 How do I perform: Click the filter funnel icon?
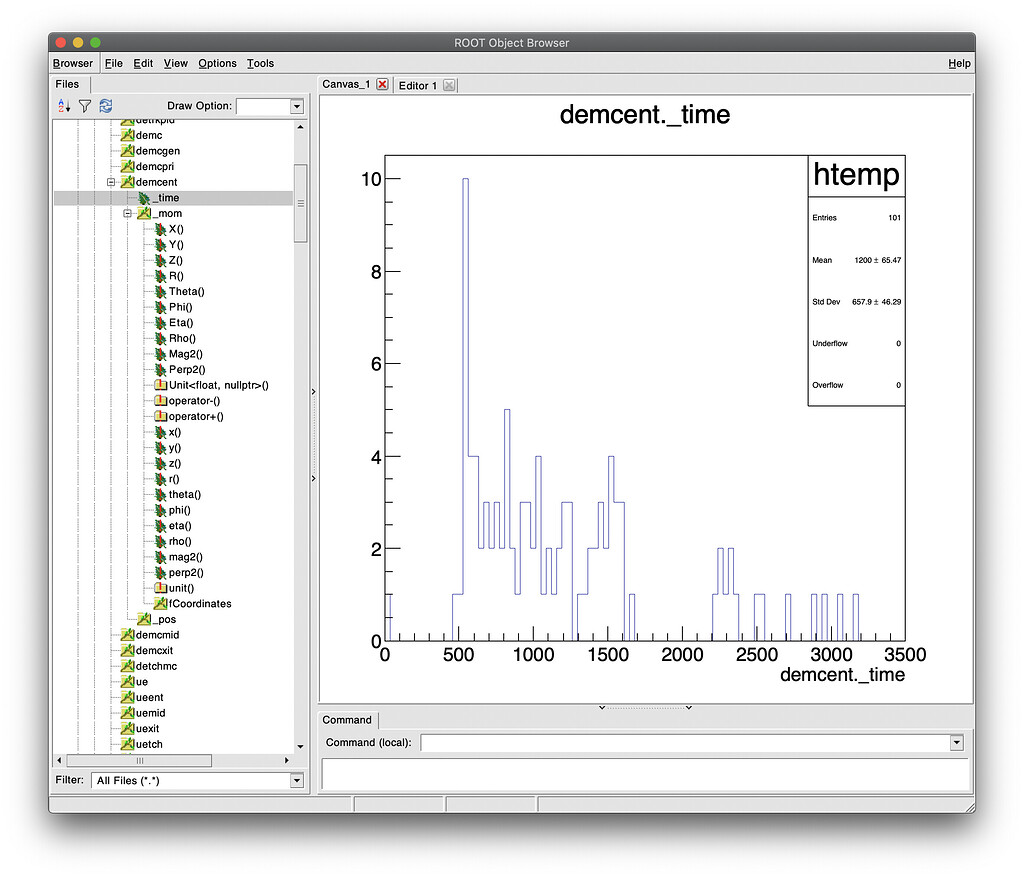coord(85,106)
